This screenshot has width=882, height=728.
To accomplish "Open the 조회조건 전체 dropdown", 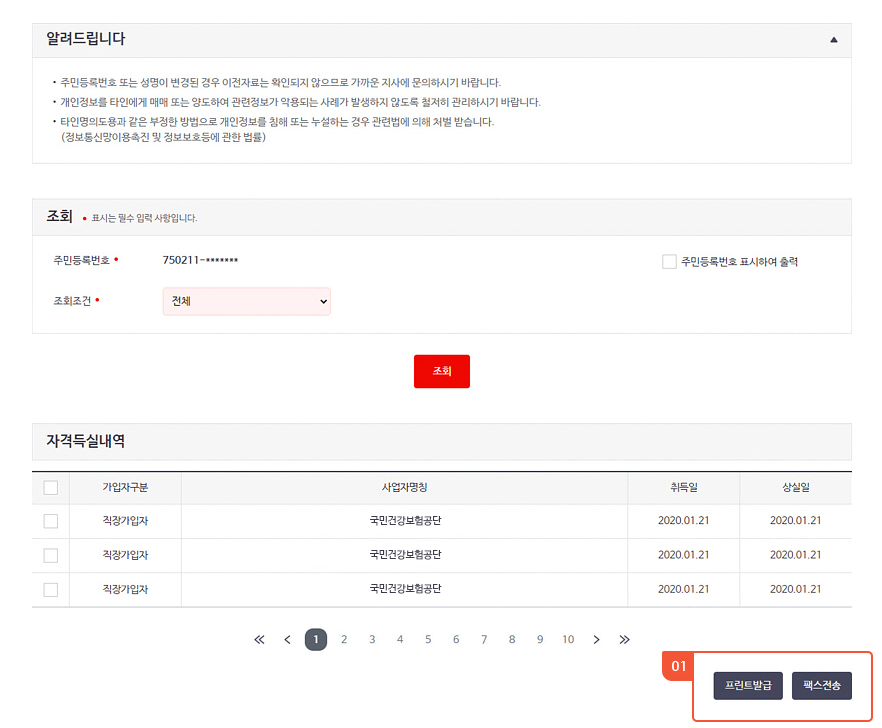I will 246,302.
